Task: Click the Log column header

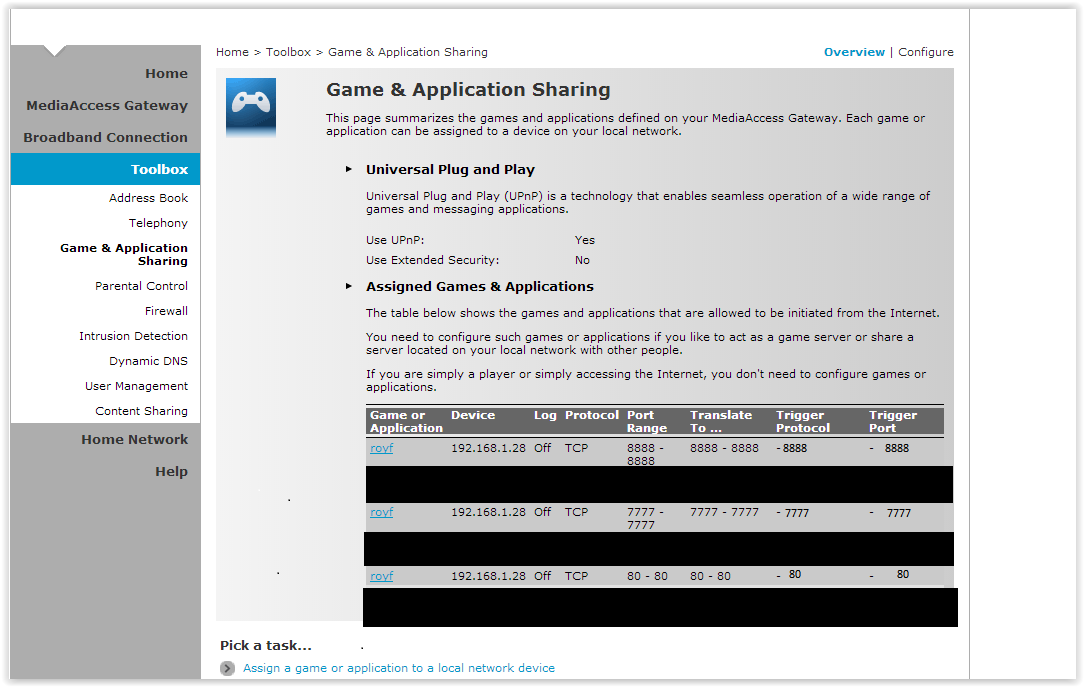Action: click(x=545, y=415)
